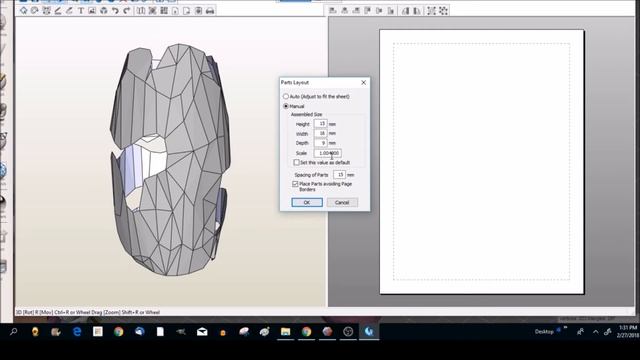Choose the Join/Disjoin Face tool icon

[46, 11]
